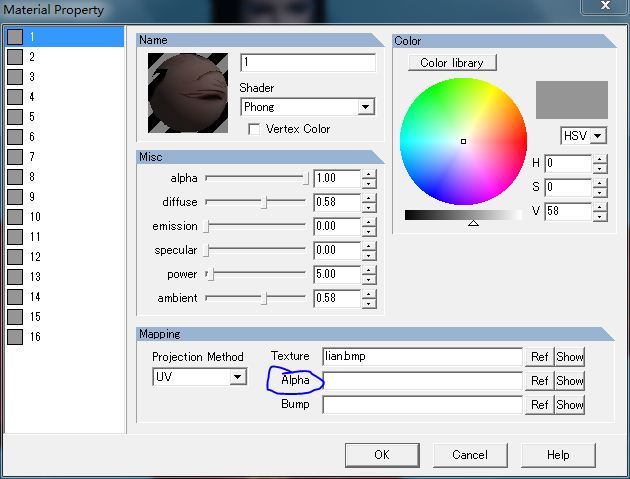Increase specular with the up spinner
This screenshot has width=630, height=479.
368,246
